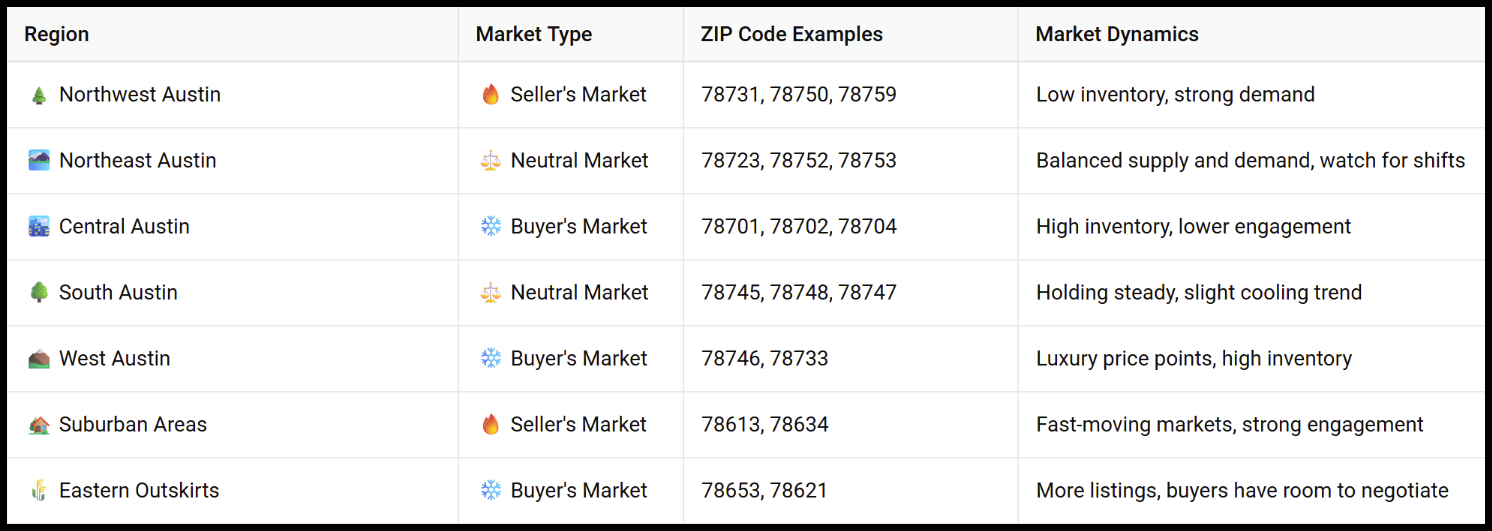Click the green tree icon beside South Austin
The image size is (1492, 531).
pos(39,293)
